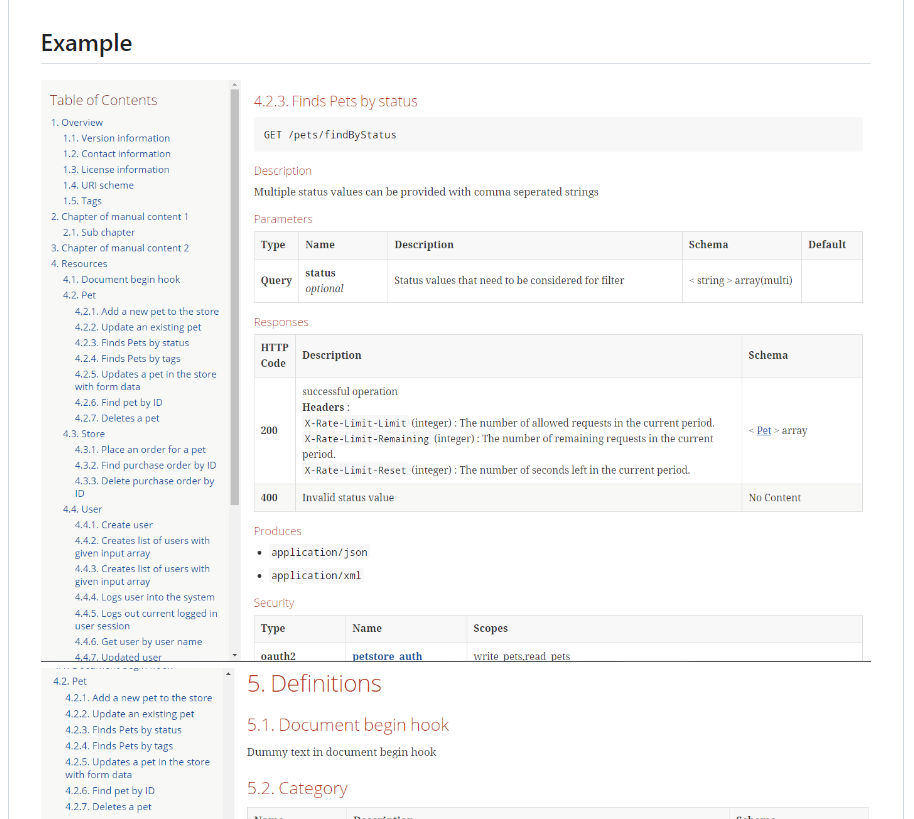Image resolution: width=914 pixels, height=819 pixels.
Task: Go to 4.4.6. Get user by user name
Action: [138, 641]
